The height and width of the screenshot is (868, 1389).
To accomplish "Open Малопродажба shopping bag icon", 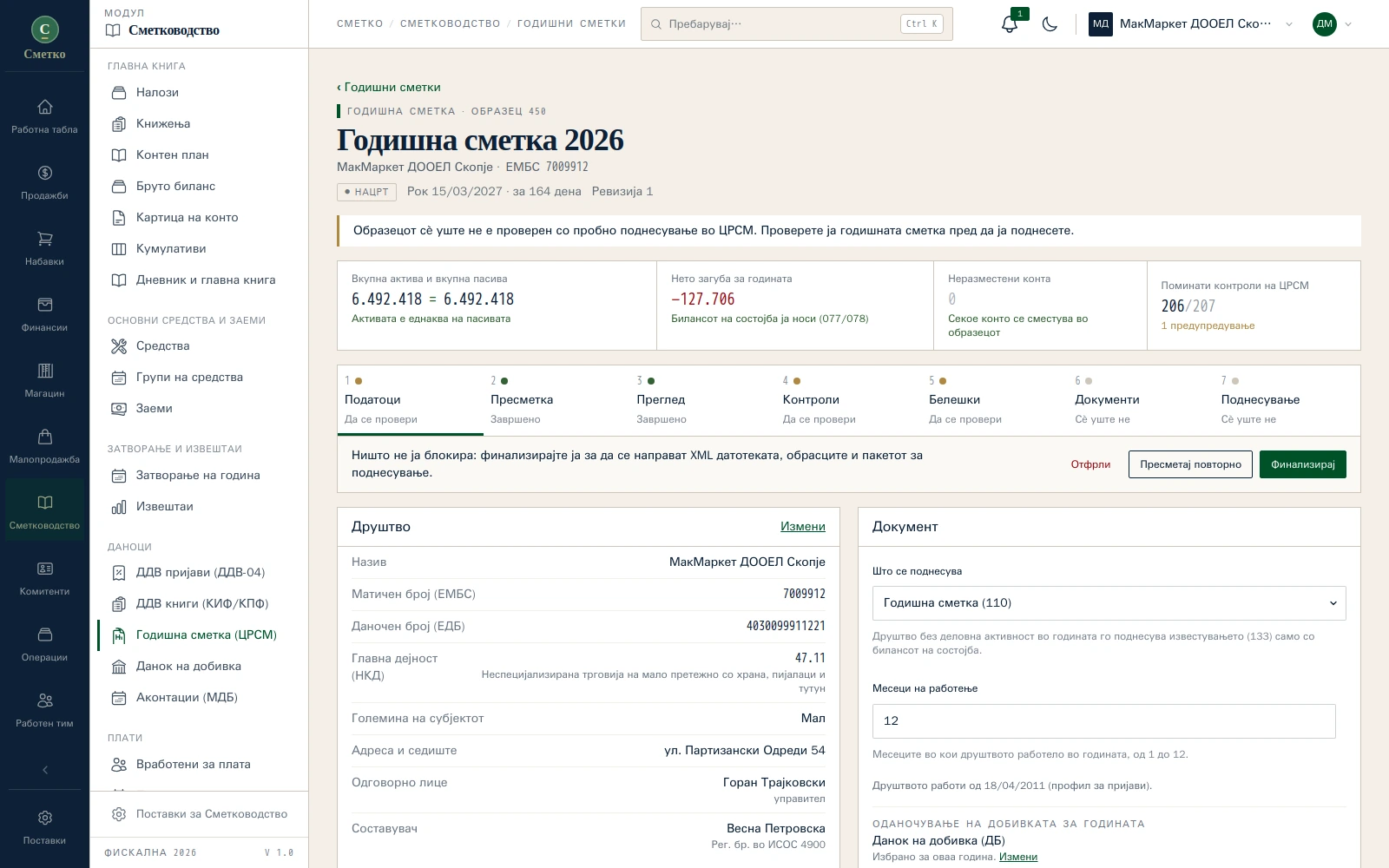I will pyautogui.click(x=44, y=446).
